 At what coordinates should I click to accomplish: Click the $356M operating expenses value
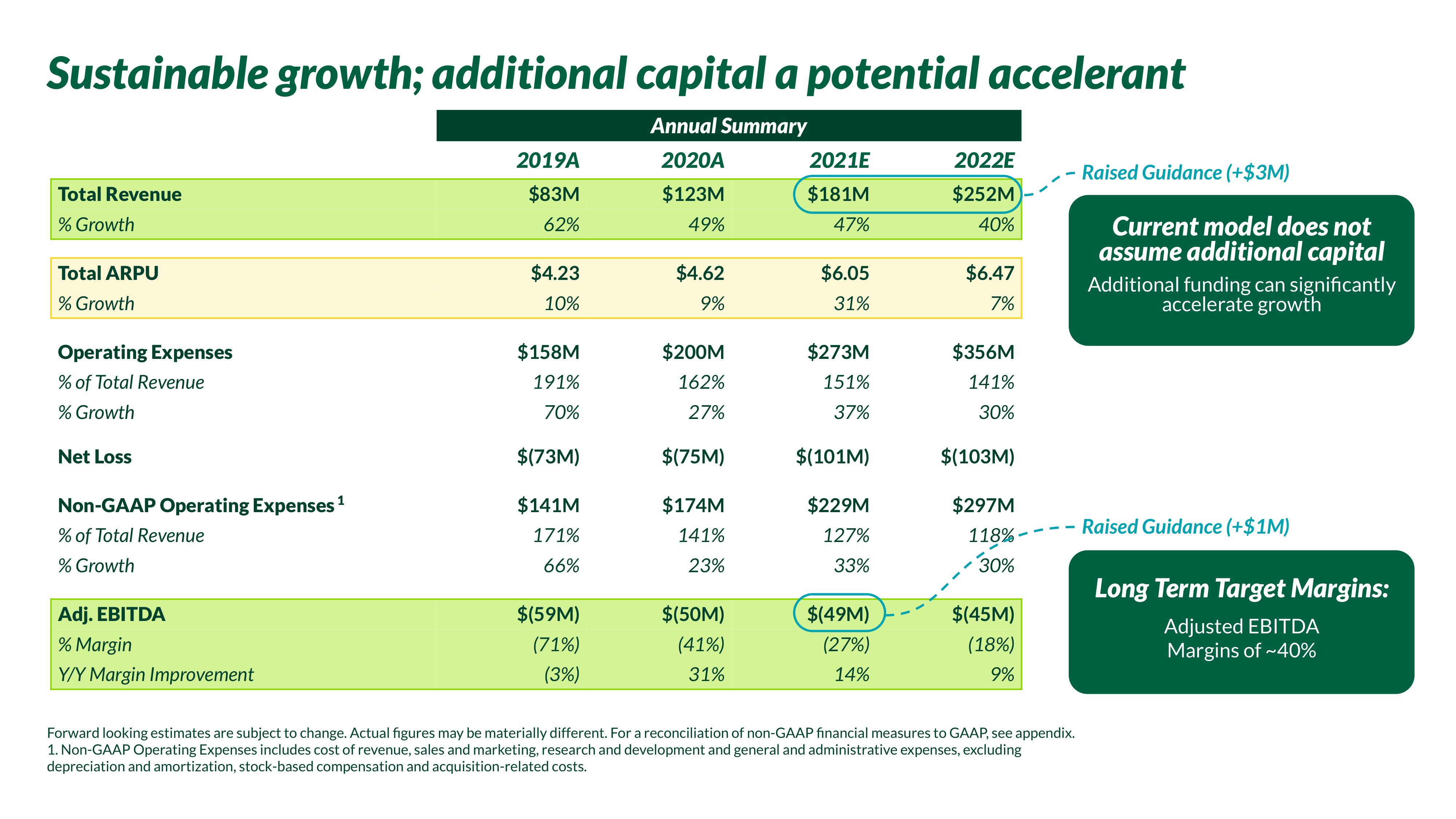tap(983, 353)
